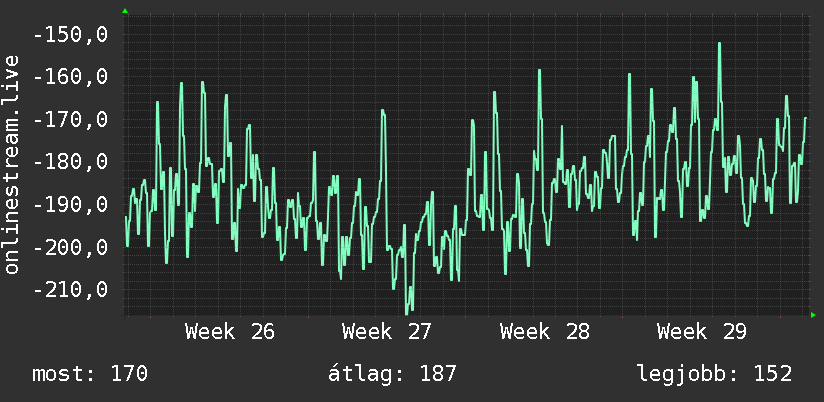Click the 'legjobb: 152' statistic
Image resolution: width=824 pixels, height=402 pixels.
(x=714, y=374)
